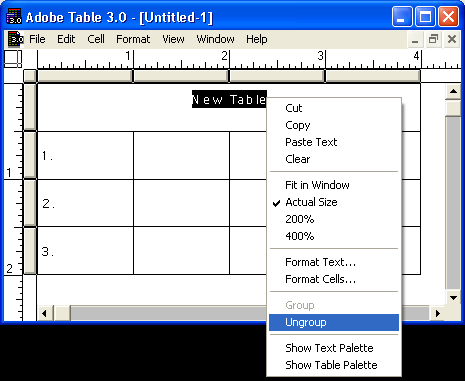Select row header beside cell 2.

(x=30, y=203)
